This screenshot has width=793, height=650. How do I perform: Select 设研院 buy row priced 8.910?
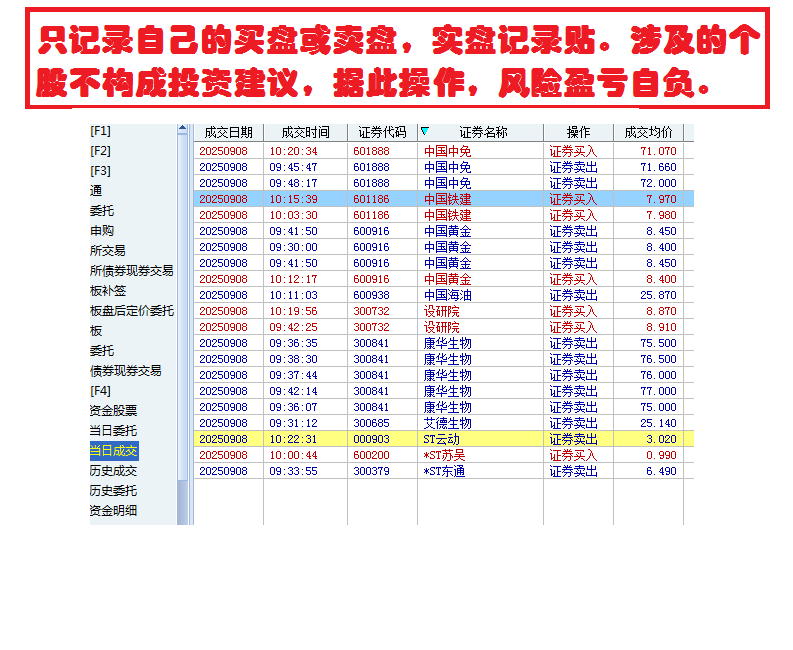(444, 327)
